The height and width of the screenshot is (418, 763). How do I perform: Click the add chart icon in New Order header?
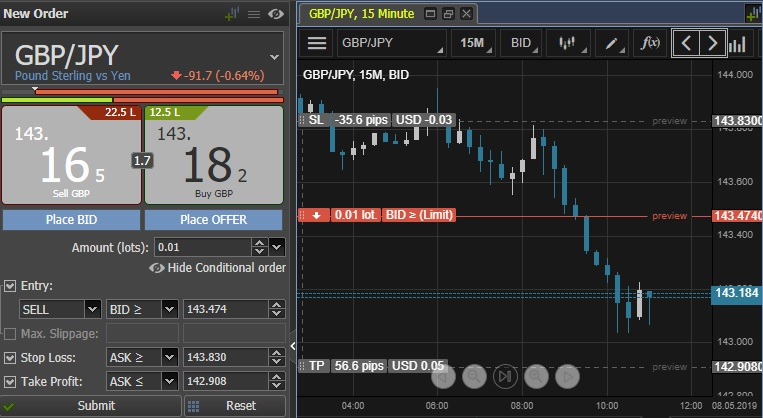pyautogui.click(x=232, y=14)
